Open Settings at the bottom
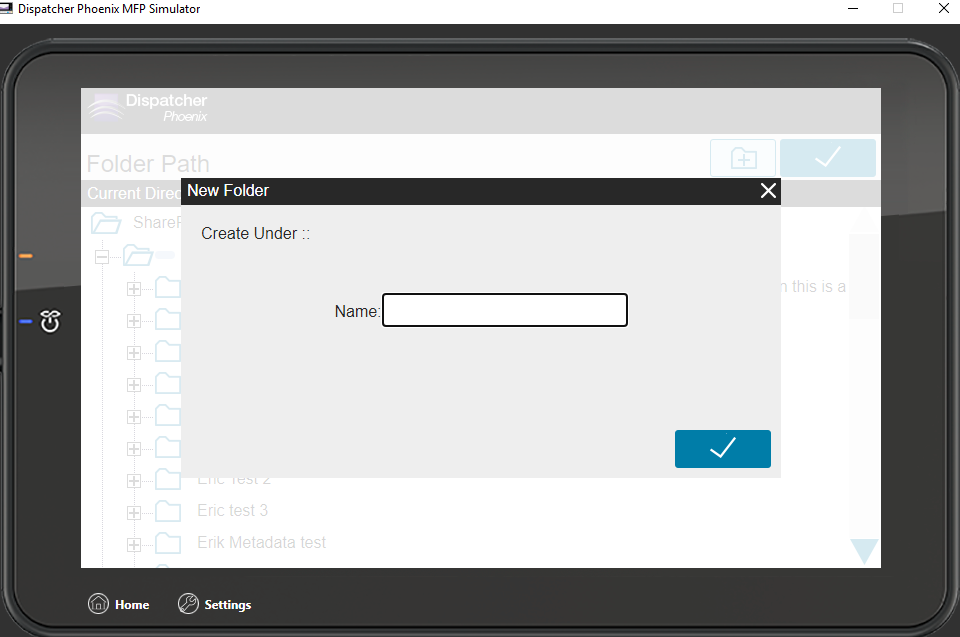The height and width of the screenshot is (637, 960). tap(215, 604)
